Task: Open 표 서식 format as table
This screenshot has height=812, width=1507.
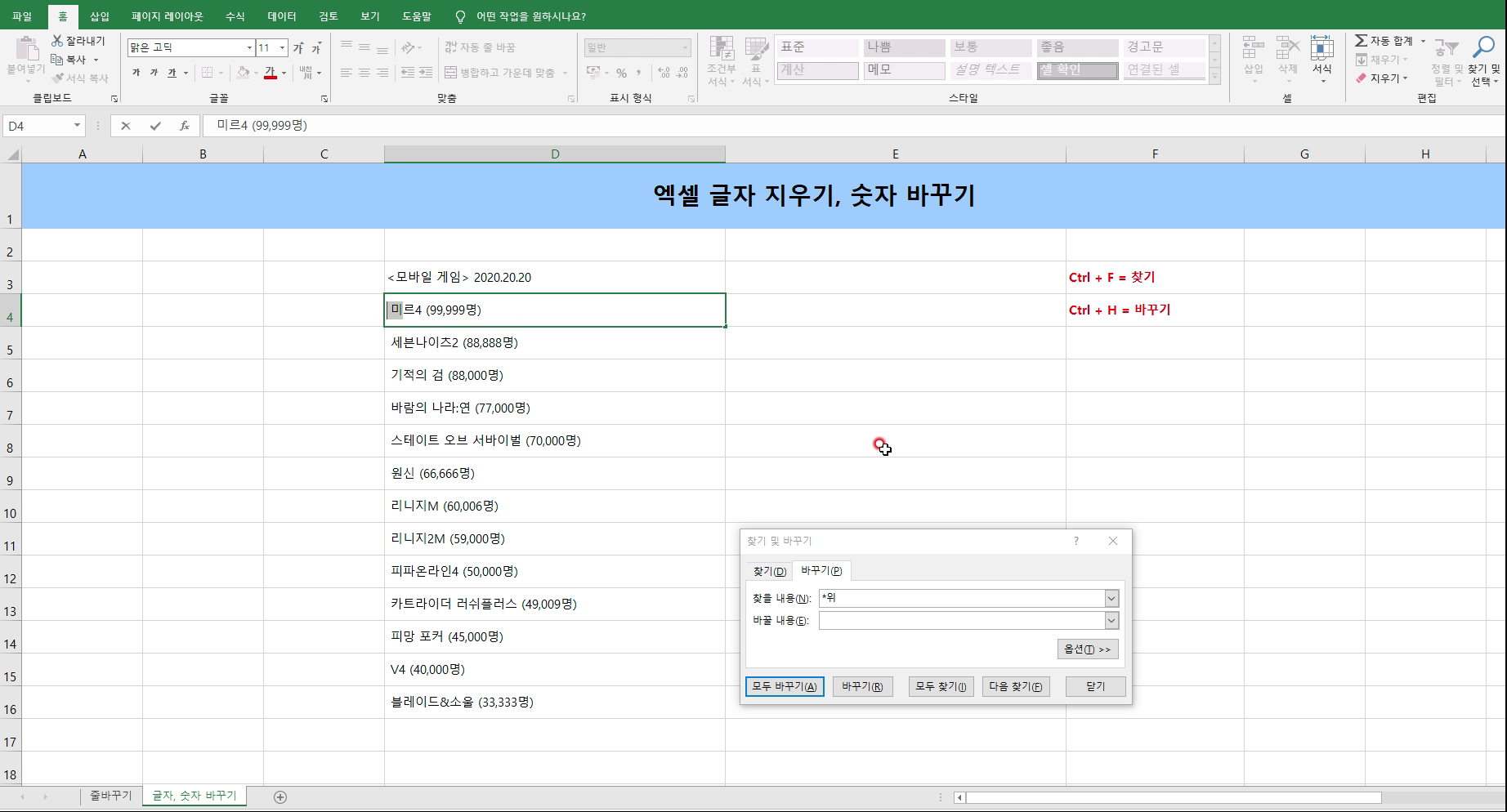Action: coord(756,61)
